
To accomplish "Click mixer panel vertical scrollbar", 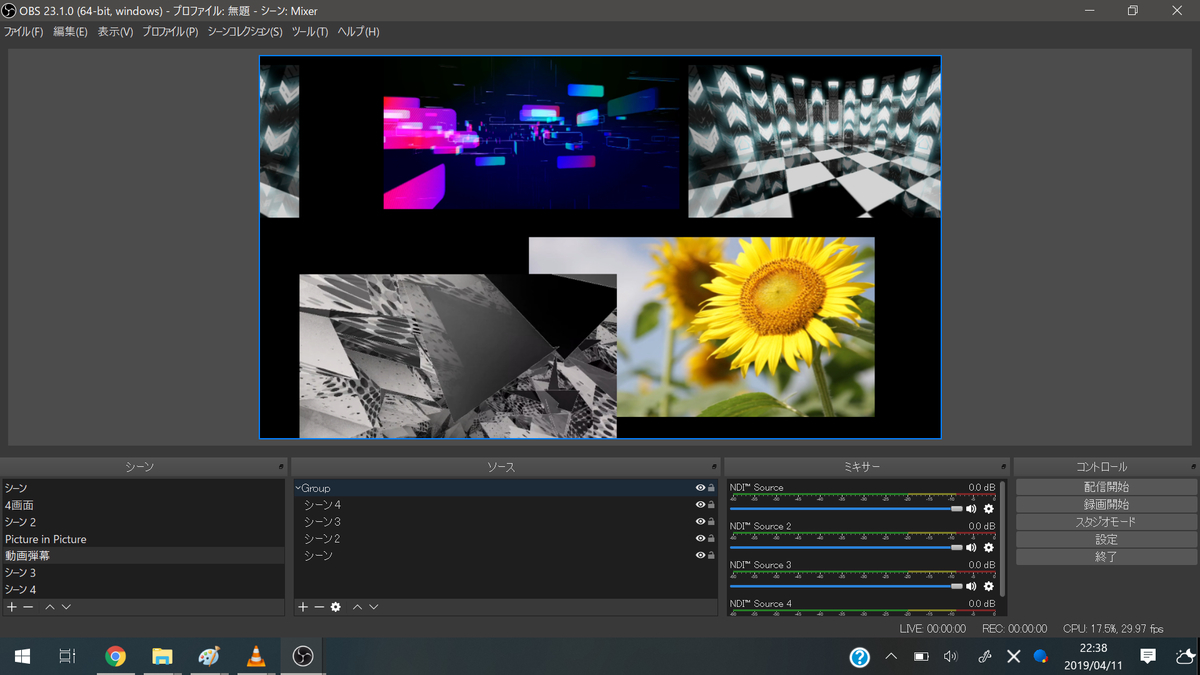I will [1003, 540].
